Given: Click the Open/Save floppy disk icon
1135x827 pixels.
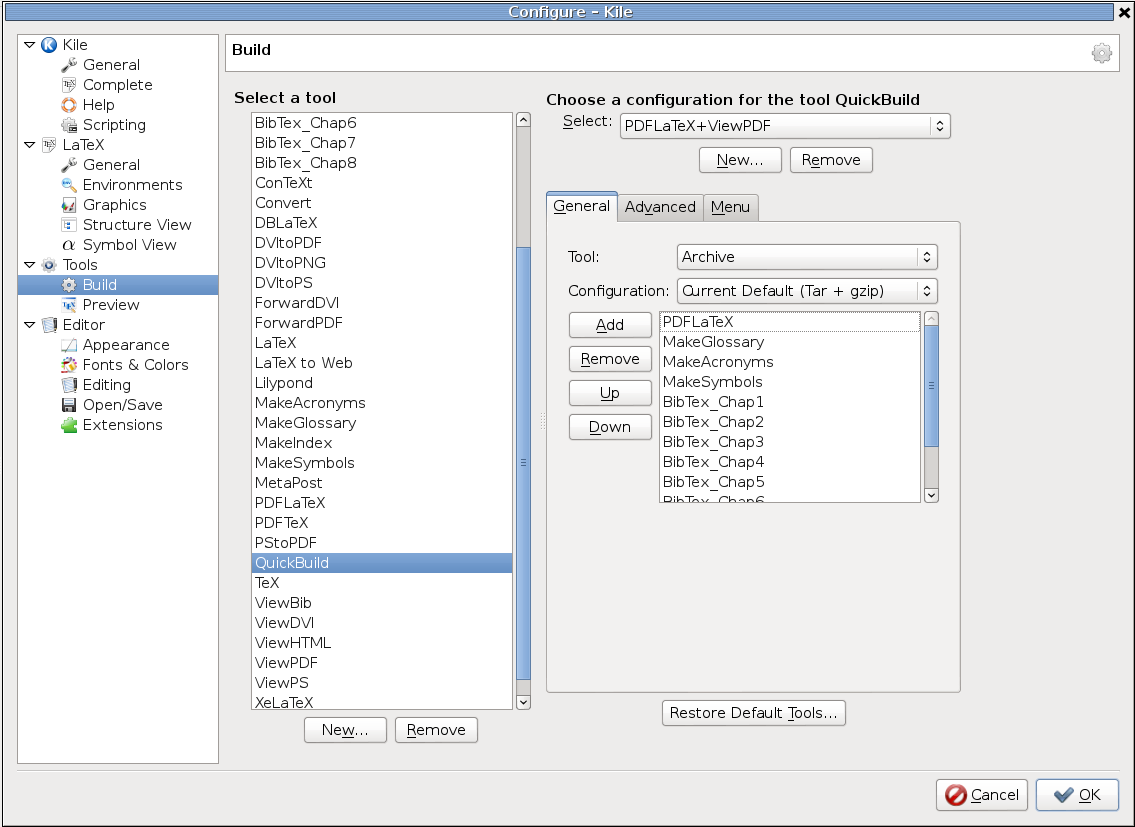Looking at the screenshot, I should tap(69, 405).
